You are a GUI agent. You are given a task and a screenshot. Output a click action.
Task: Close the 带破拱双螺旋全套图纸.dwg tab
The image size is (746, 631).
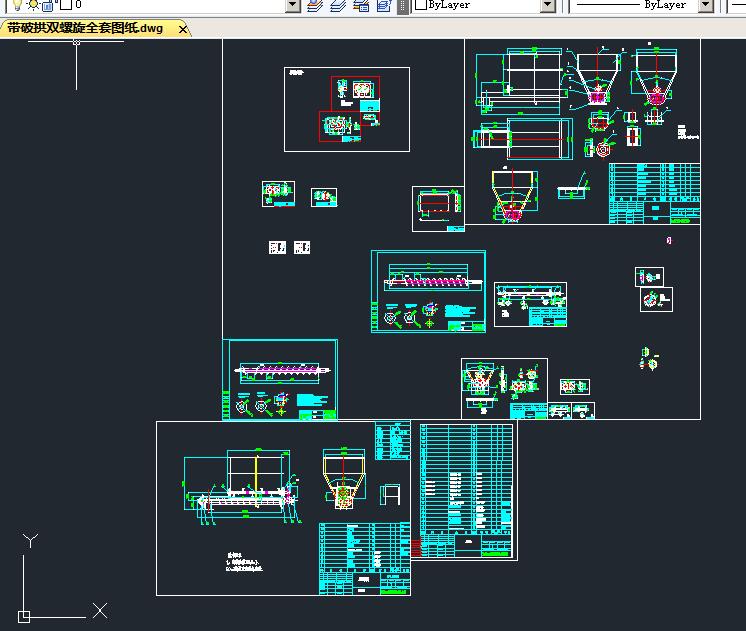[183, 30]
